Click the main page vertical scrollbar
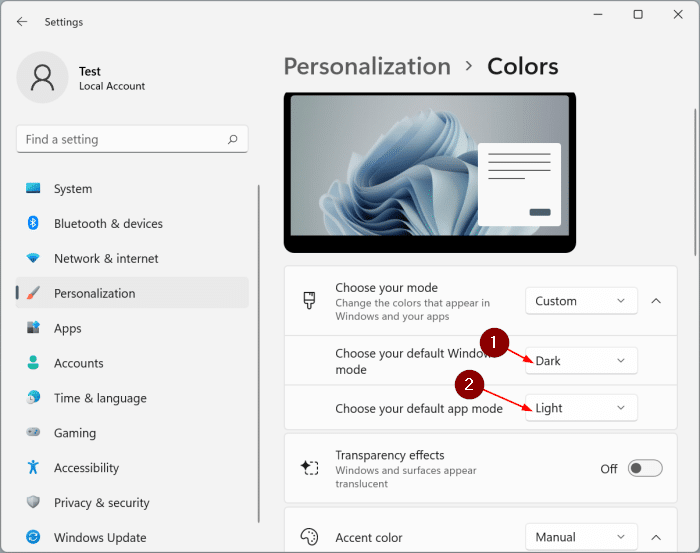The image size is (700, 553). [x=695, y=182]
